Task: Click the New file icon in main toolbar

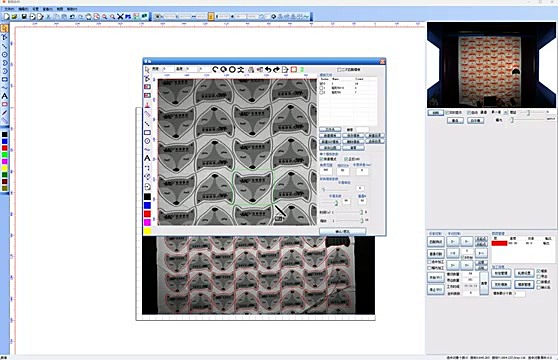Action: tap(6, 16)
